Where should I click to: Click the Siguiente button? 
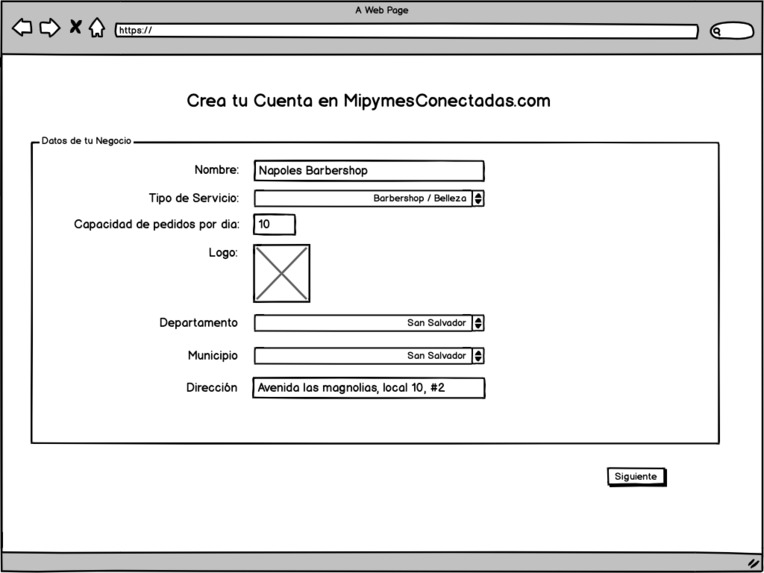[x=636, y=477]
